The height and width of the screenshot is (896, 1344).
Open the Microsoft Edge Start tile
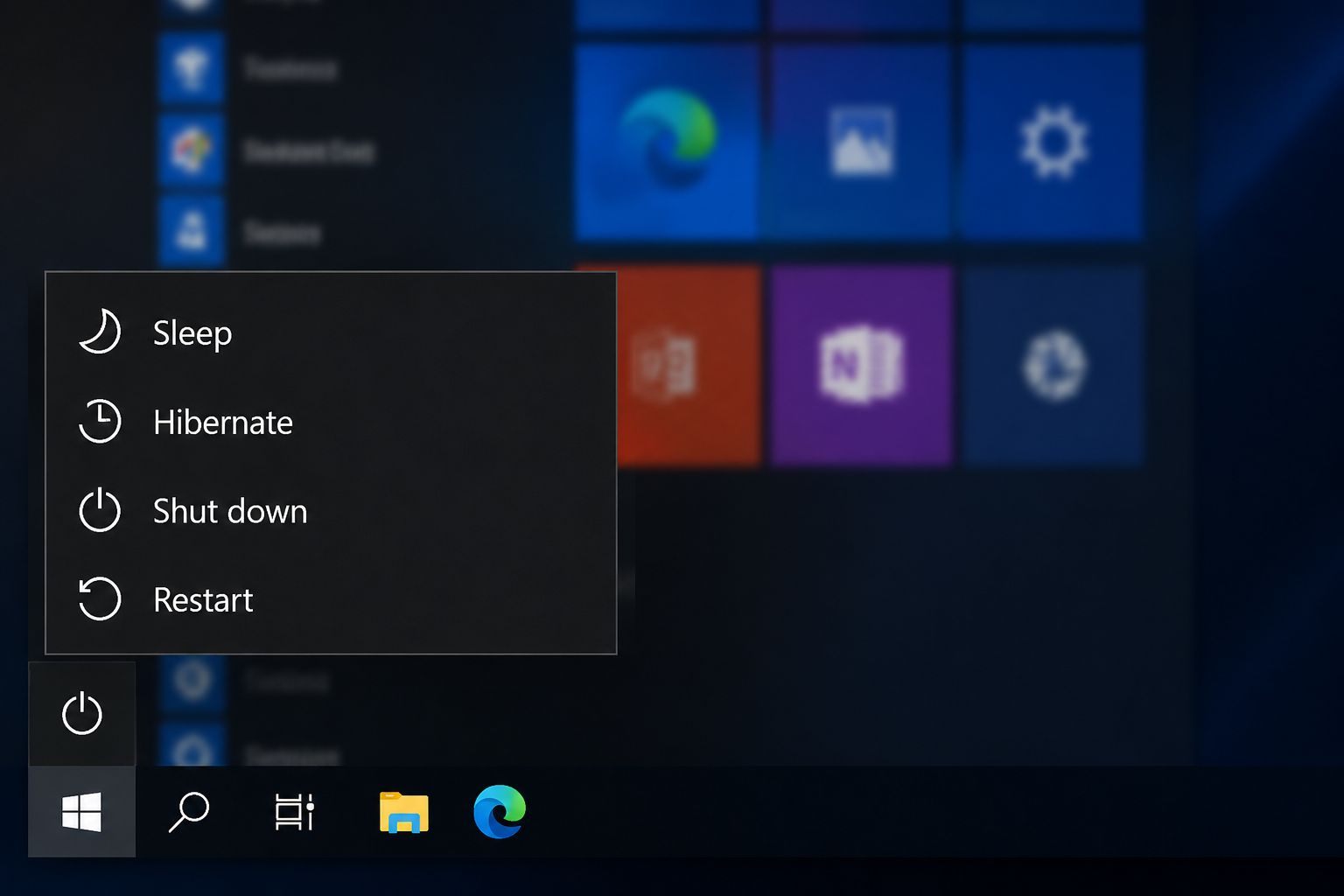(667, 143)
